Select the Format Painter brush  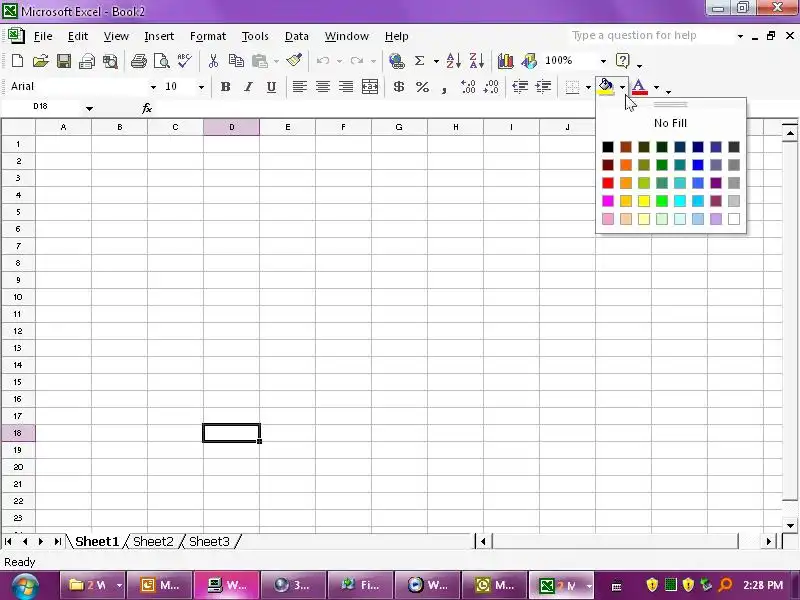(294, 60)
